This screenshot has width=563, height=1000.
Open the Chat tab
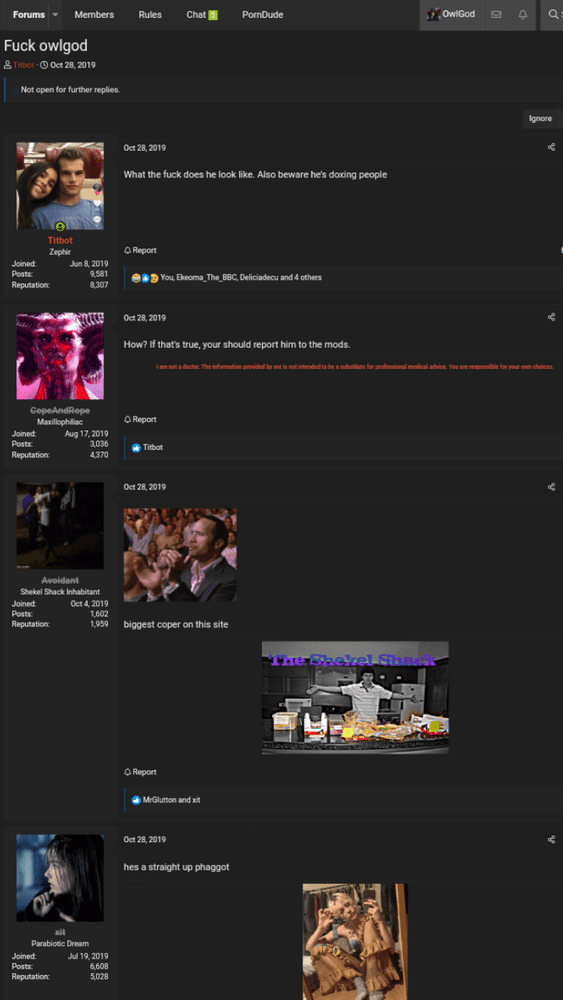click(x=202, y=15)
